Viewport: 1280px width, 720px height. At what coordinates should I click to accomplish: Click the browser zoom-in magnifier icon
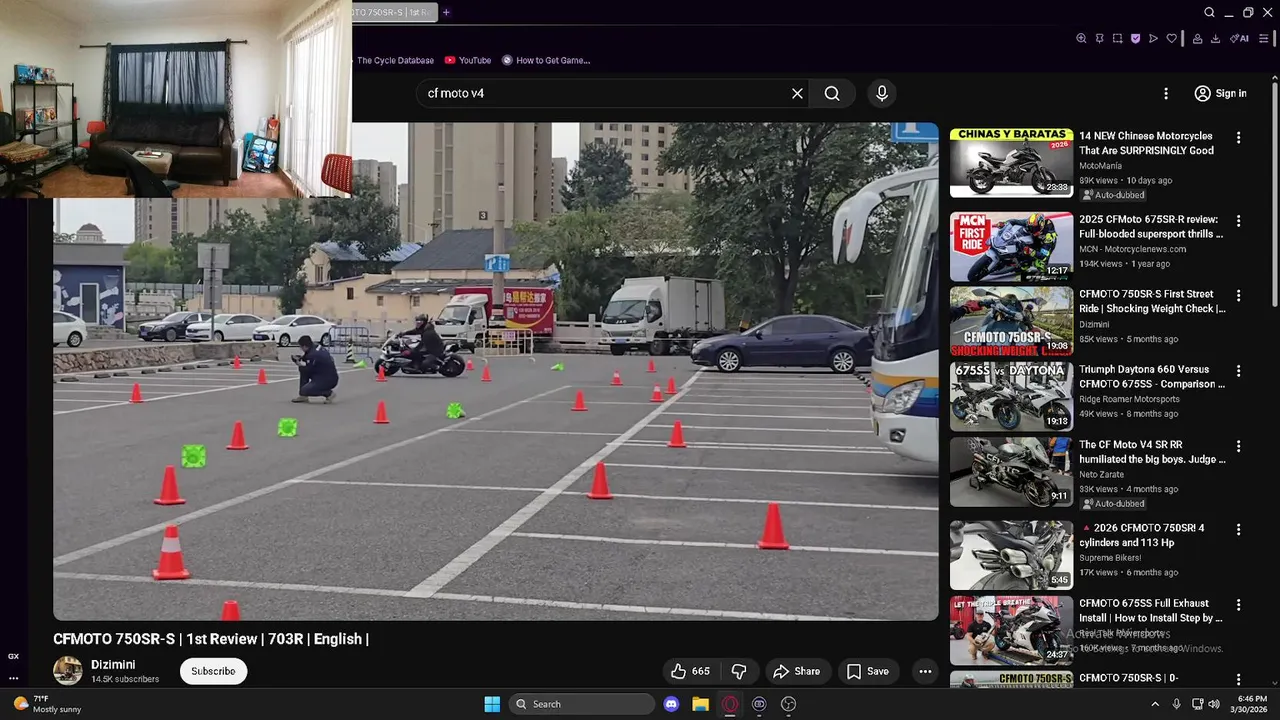[x=1081, y=38]
